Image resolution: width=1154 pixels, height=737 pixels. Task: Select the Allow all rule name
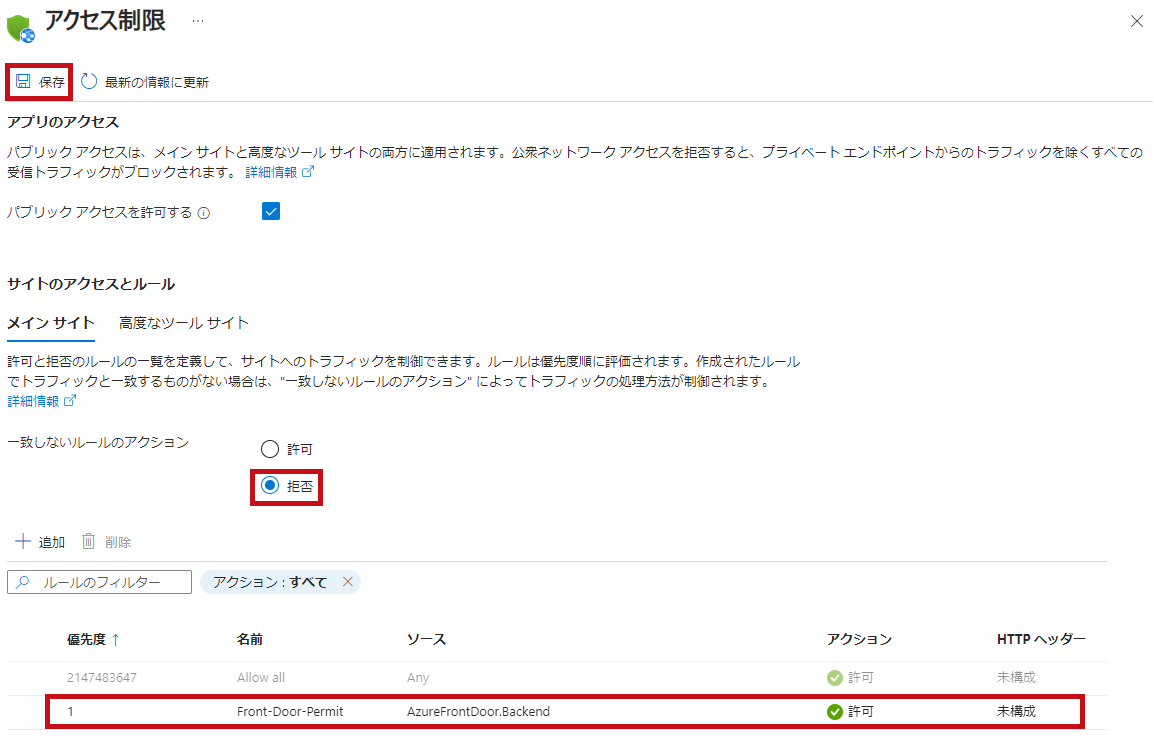(x=261, y=677)
